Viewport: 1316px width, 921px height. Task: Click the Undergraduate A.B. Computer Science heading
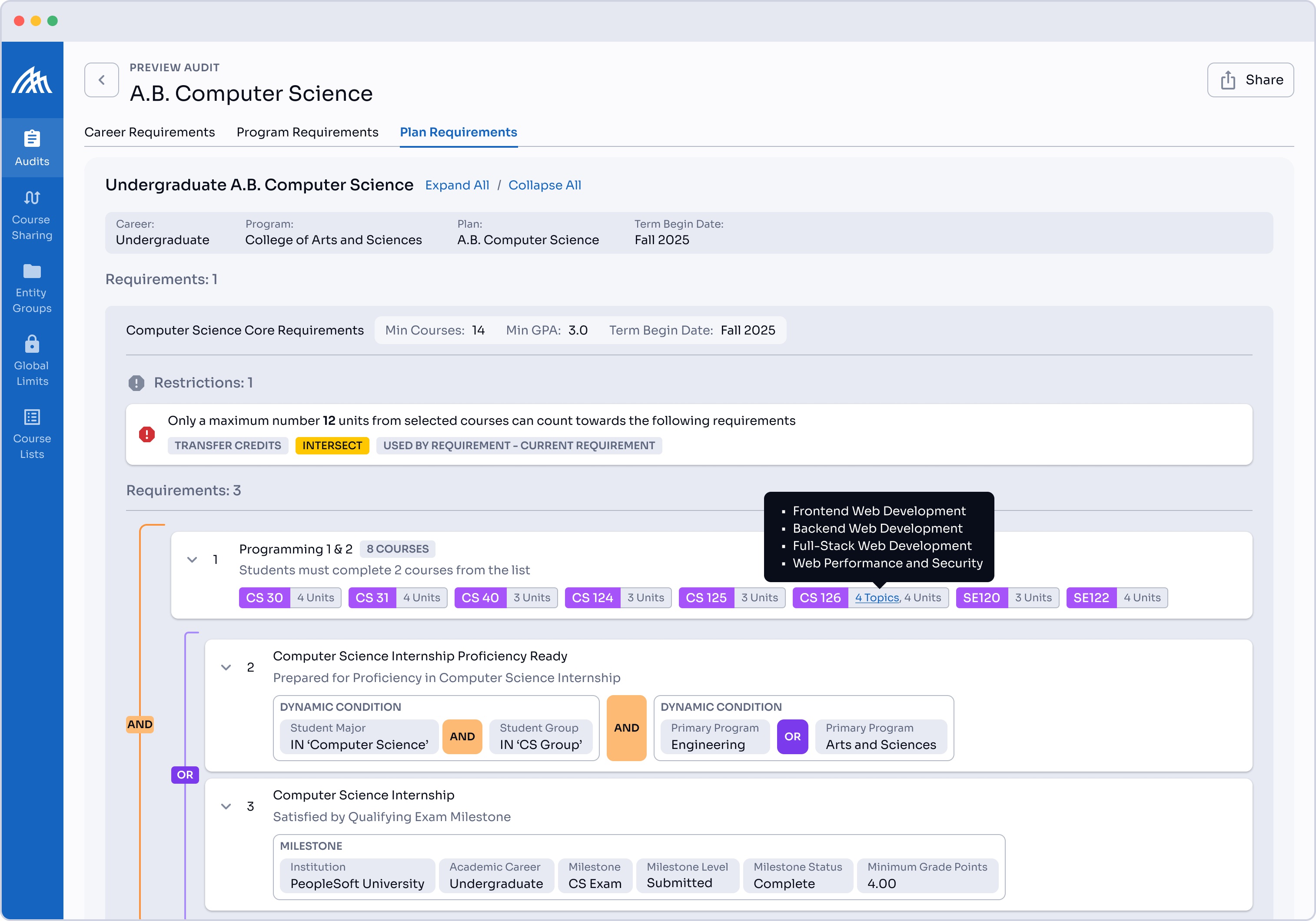point(259,185)
